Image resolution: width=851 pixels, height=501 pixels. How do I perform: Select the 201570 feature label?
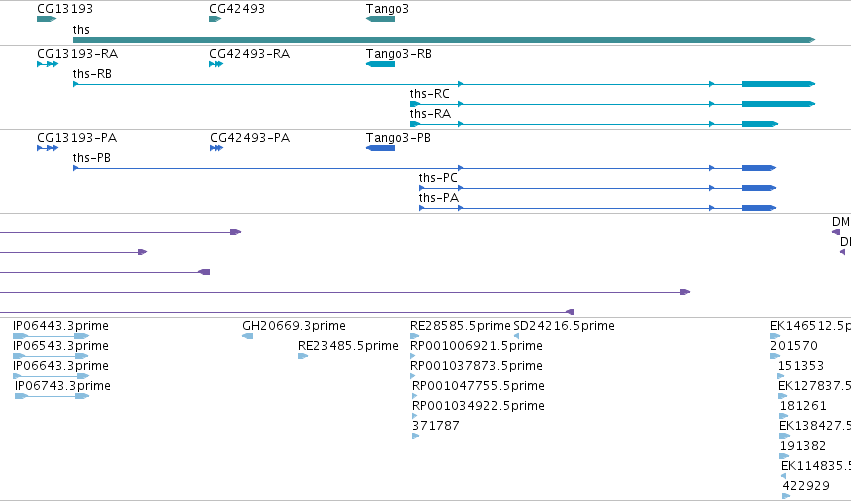click(x=793, y=346)
